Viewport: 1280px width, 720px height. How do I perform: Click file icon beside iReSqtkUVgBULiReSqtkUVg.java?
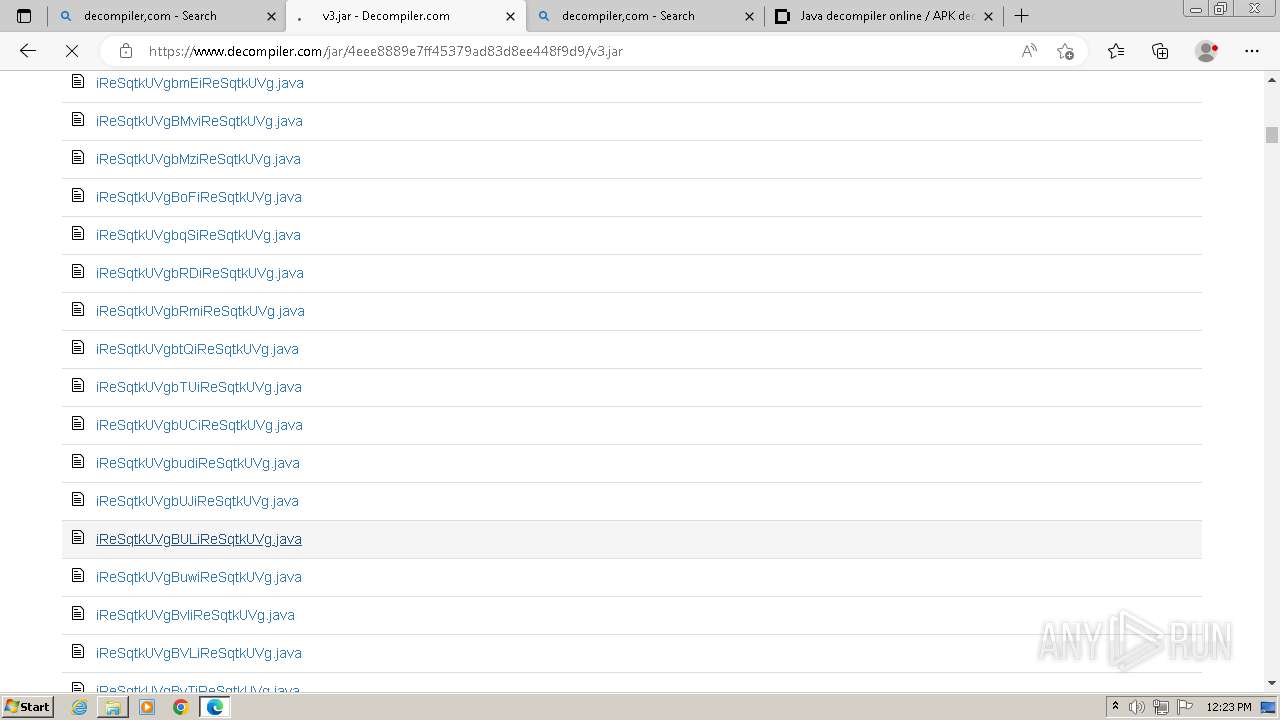(78, 538)
